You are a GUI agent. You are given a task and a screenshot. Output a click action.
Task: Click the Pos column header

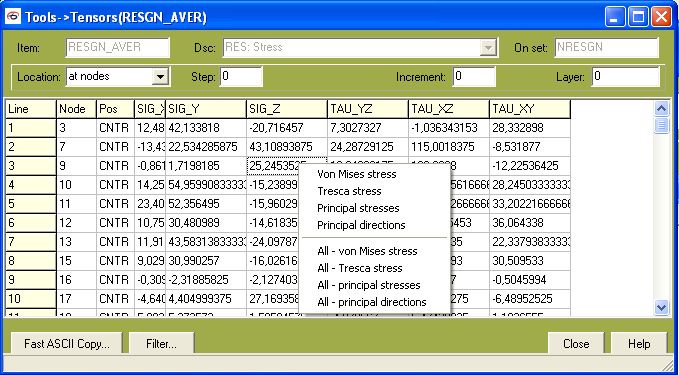pyautogui.click(x=115, y=109)
